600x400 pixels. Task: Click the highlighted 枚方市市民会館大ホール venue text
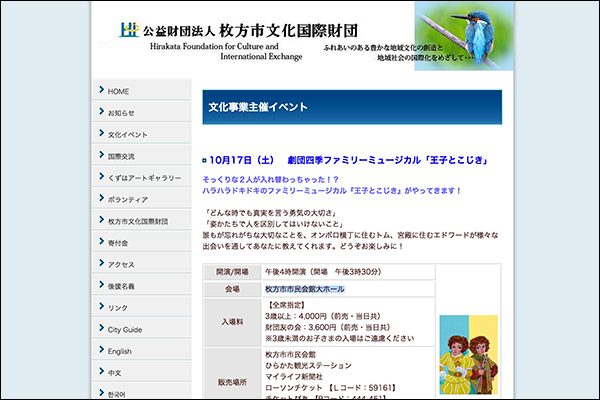pyautogui.click(x=304, y=289)
